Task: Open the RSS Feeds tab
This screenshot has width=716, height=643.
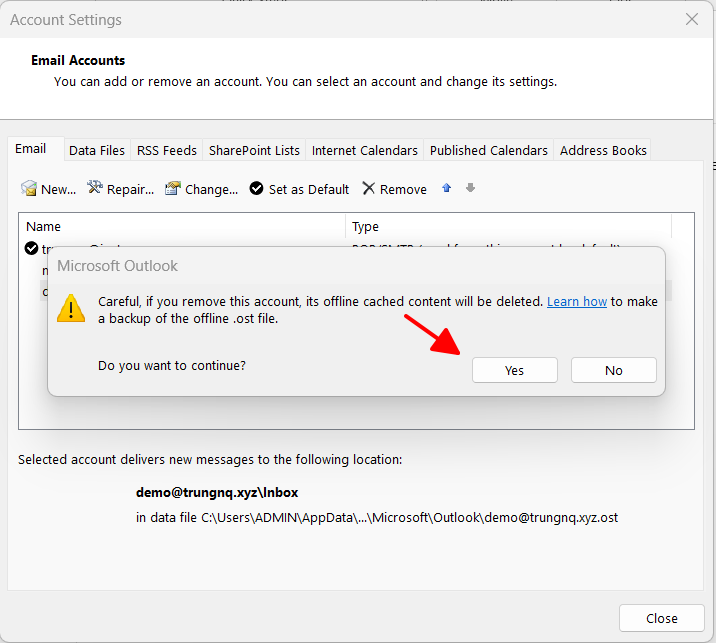Action: pos(167,150)
